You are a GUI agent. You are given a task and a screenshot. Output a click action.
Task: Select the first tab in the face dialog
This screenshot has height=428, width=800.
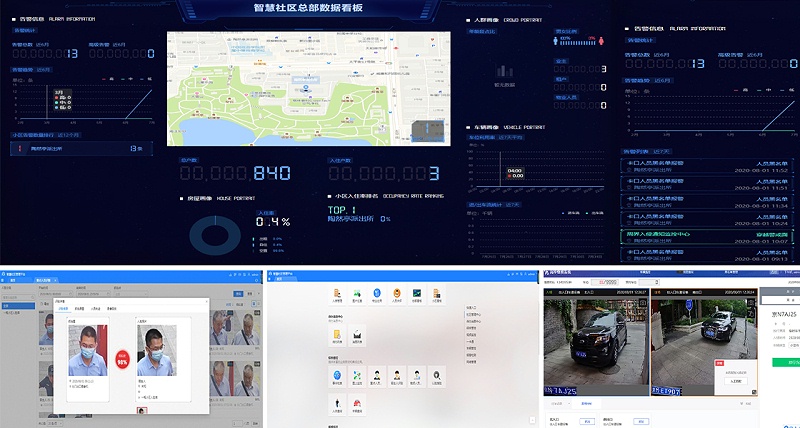62,309
